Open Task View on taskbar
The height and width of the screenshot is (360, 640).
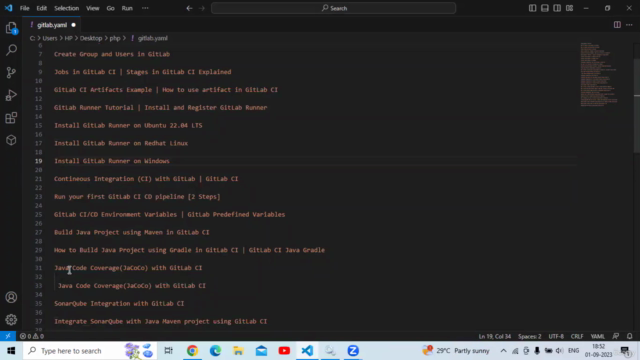coord(169,351)
